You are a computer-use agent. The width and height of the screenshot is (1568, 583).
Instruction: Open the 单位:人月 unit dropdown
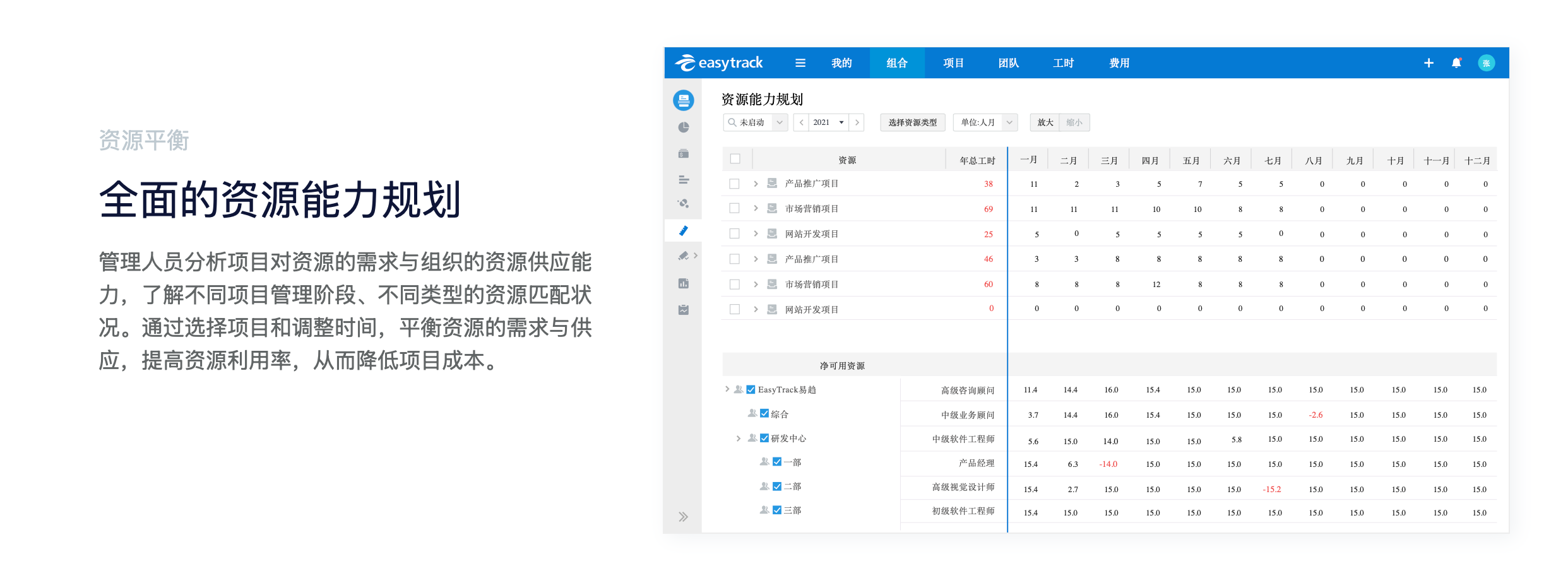click(x=985, y=122)
